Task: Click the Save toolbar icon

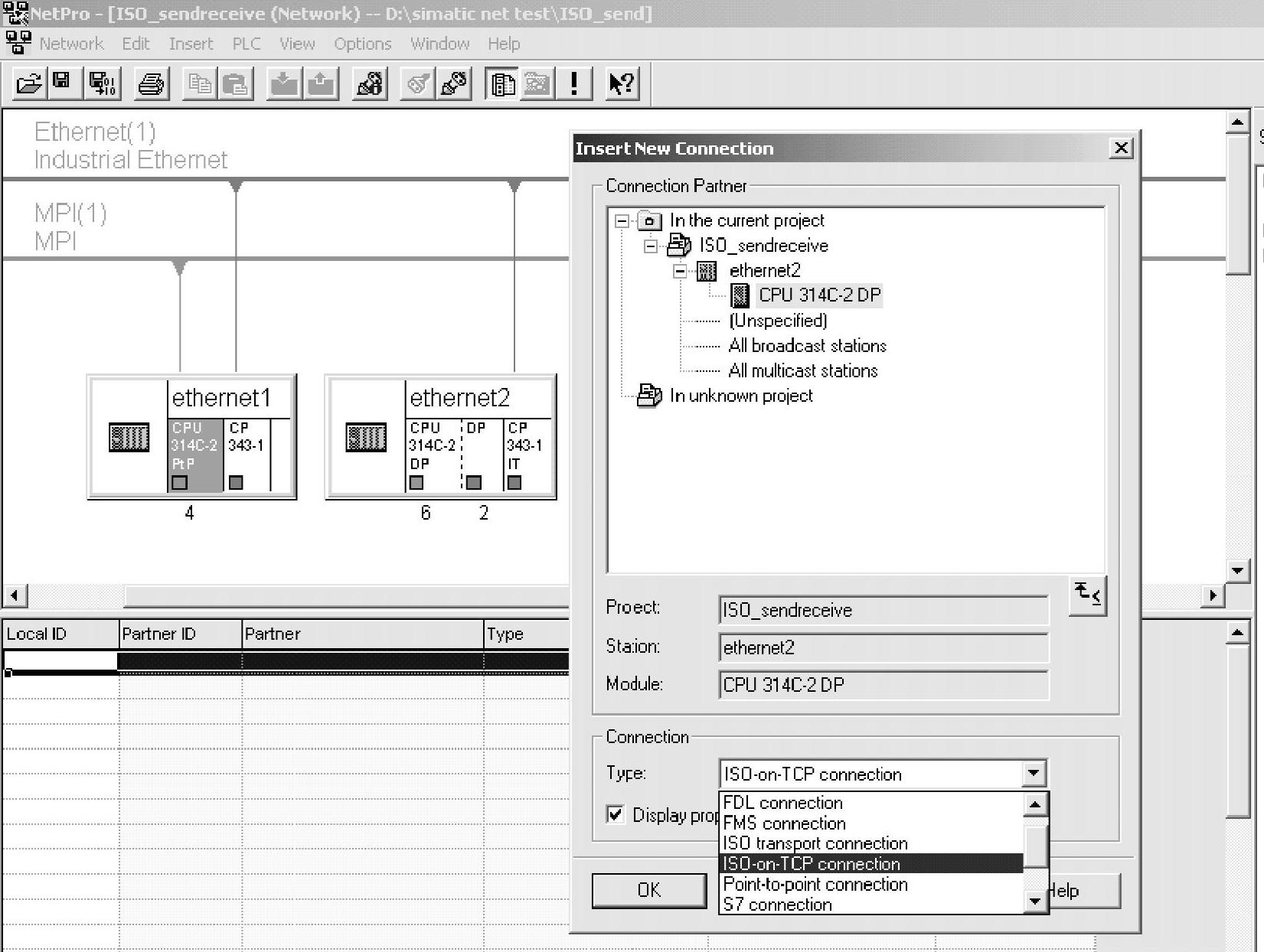Action: 62,83
